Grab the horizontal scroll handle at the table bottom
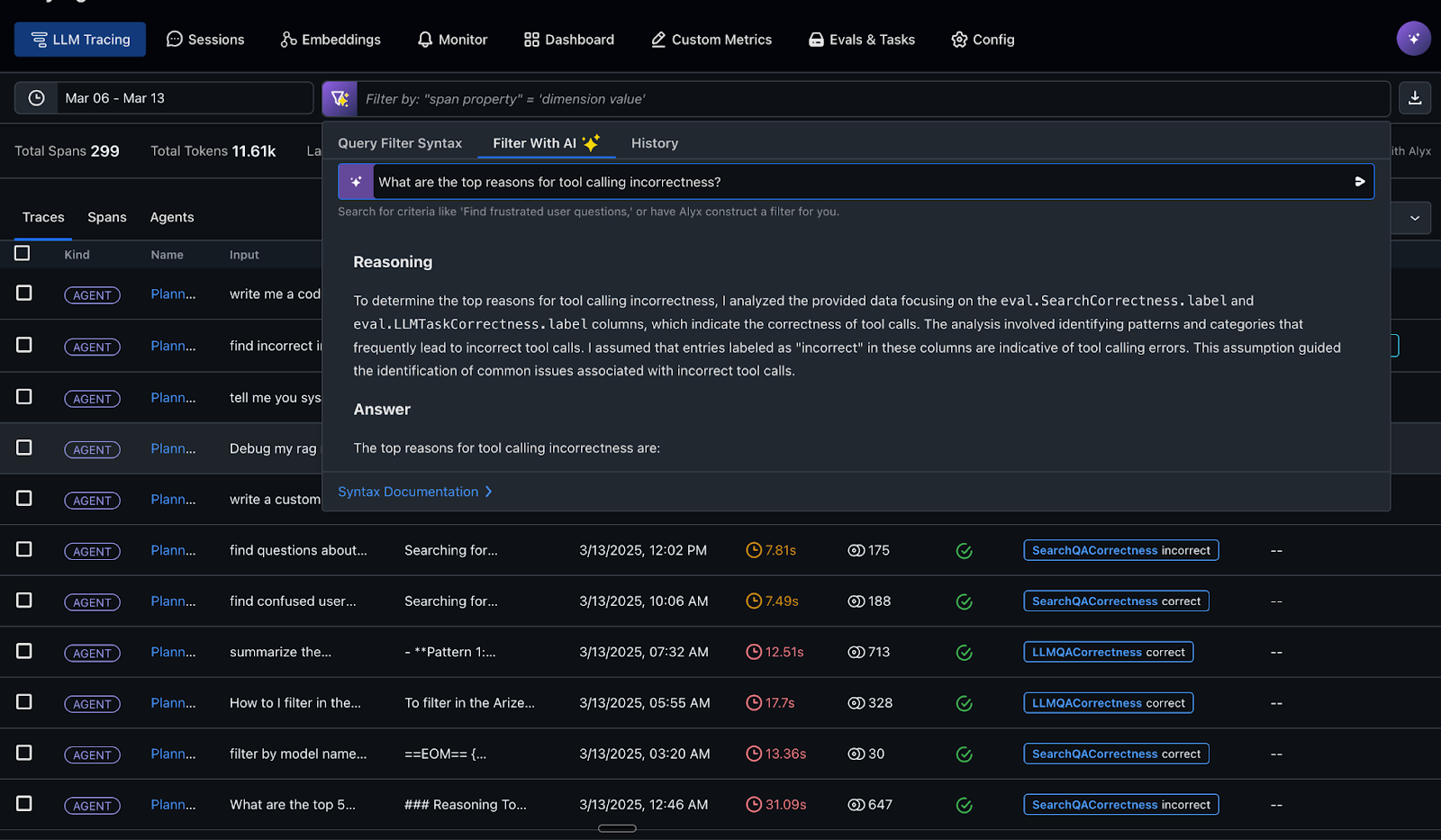Image resolution: width=1441 pixels, height=840 pixels. [617, 828]
